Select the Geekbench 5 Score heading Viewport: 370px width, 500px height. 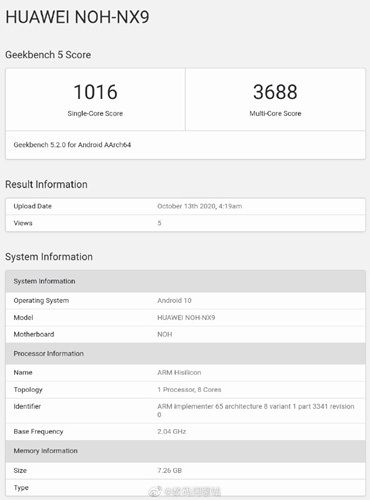coord(48,55)
